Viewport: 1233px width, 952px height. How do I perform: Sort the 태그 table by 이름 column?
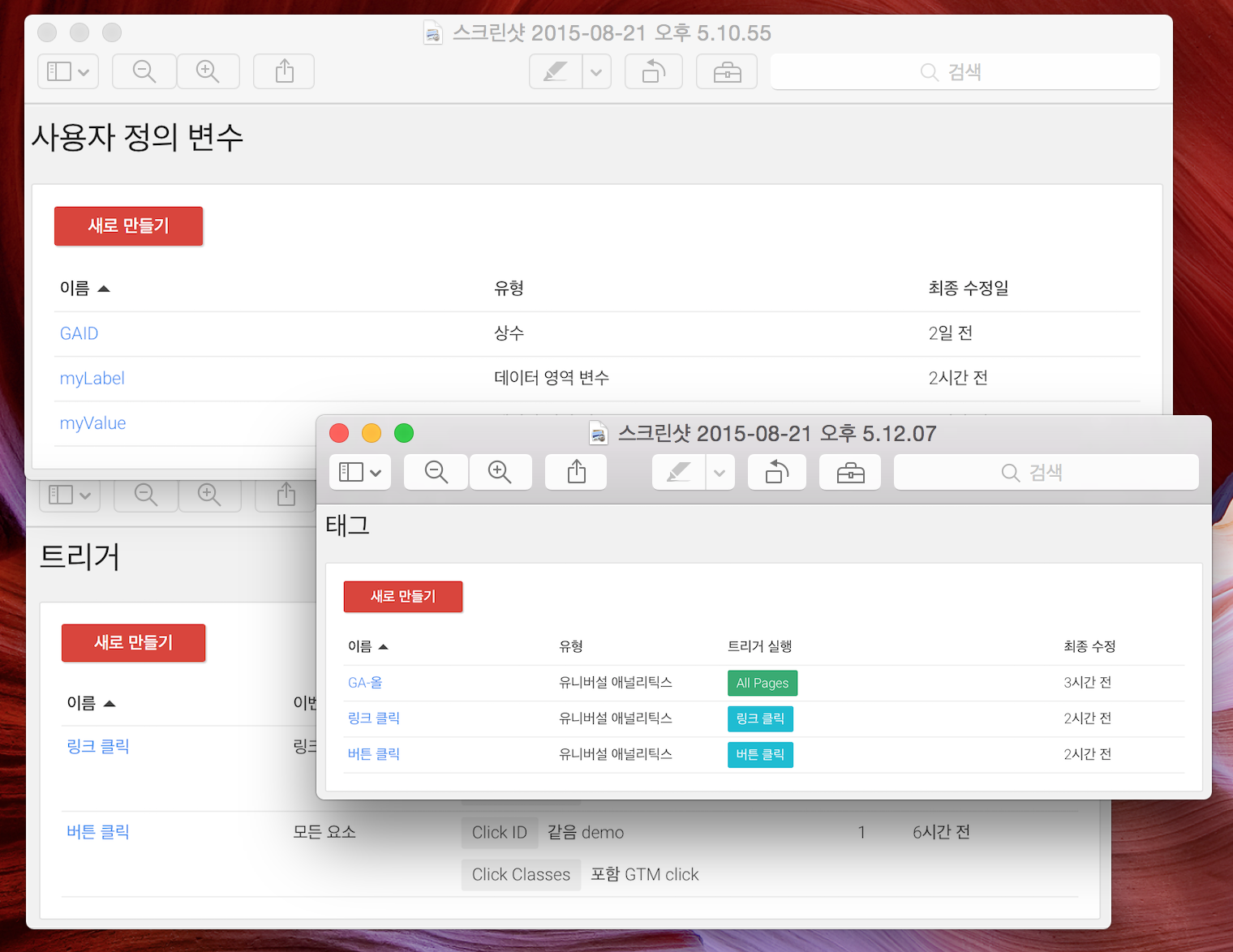click(367, 646)
